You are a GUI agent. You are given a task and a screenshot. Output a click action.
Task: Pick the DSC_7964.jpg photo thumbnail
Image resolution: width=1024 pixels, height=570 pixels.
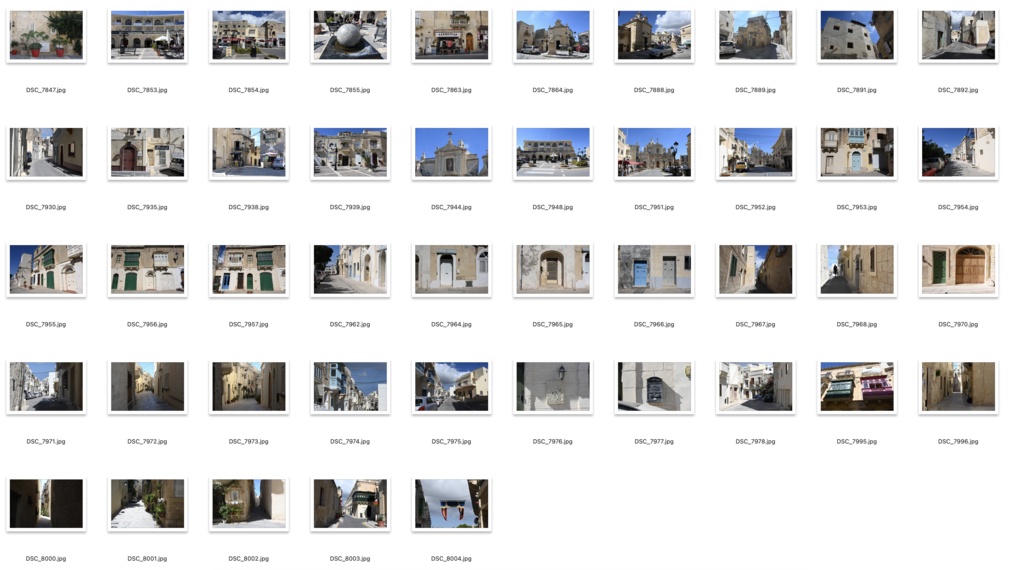pyautogui.click(x=451, y=269)
